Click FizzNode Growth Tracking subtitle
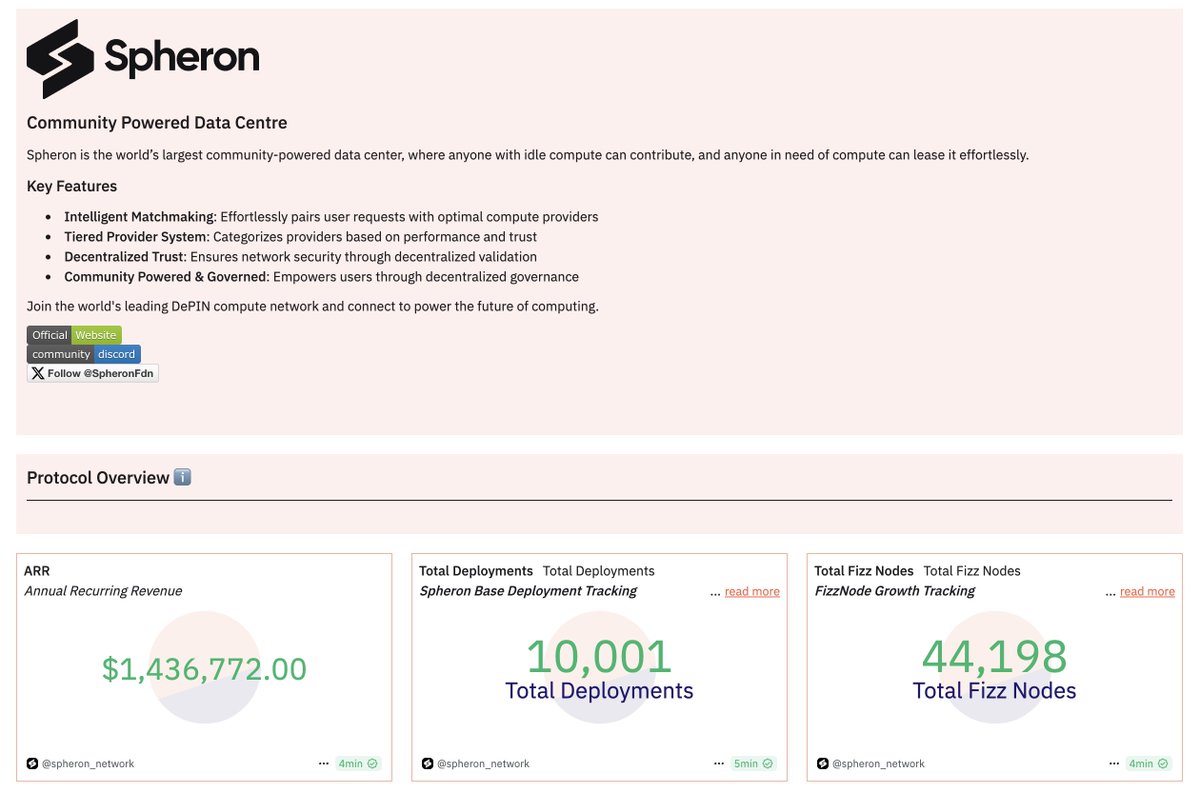1200x793 pixels. point(894,591)
